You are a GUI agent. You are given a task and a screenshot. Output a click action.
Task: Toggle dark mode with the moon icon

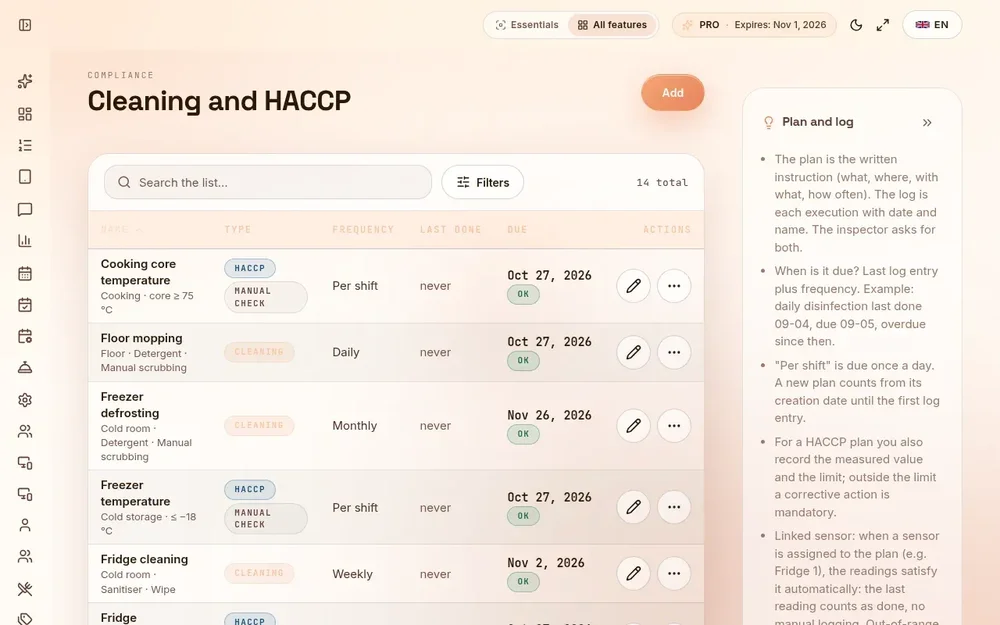click(x=856, y=25)
